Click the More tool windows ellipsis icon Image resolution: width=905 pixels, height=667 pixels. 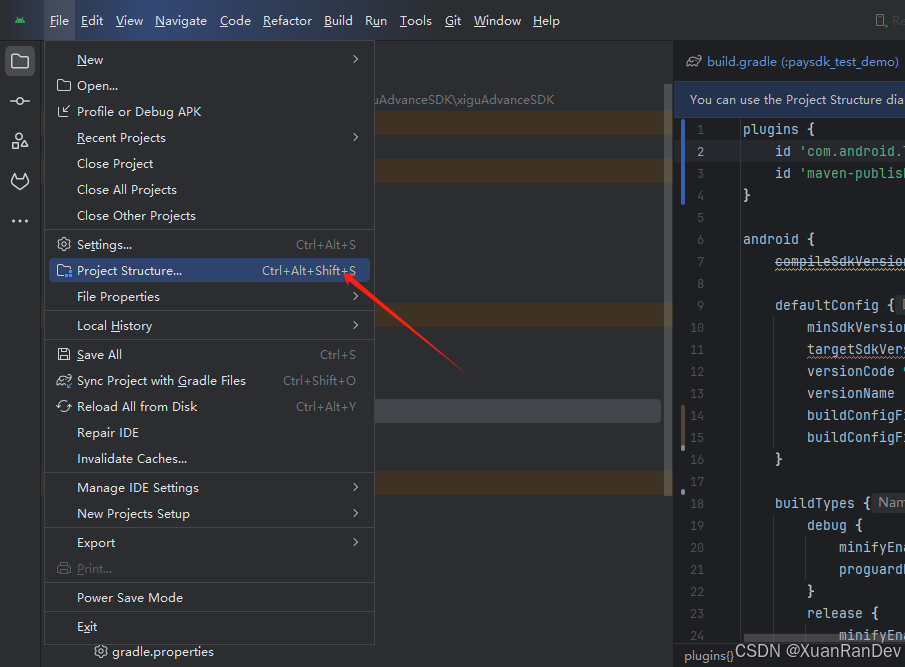[20, 221]
